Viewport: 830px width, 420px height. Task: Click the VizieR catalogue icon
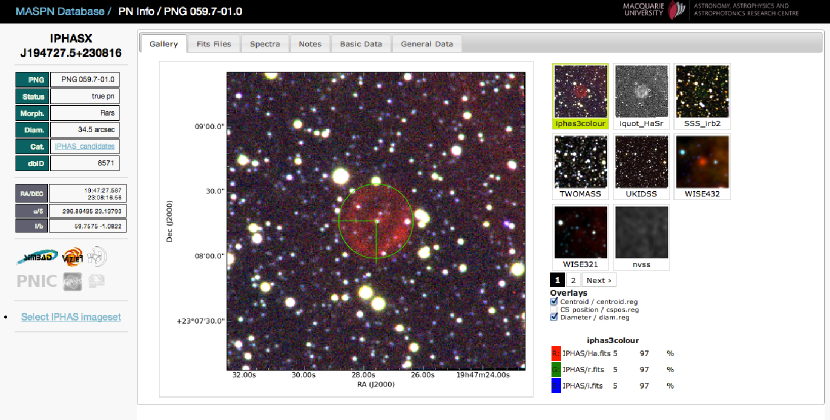(x=71, y=258)
